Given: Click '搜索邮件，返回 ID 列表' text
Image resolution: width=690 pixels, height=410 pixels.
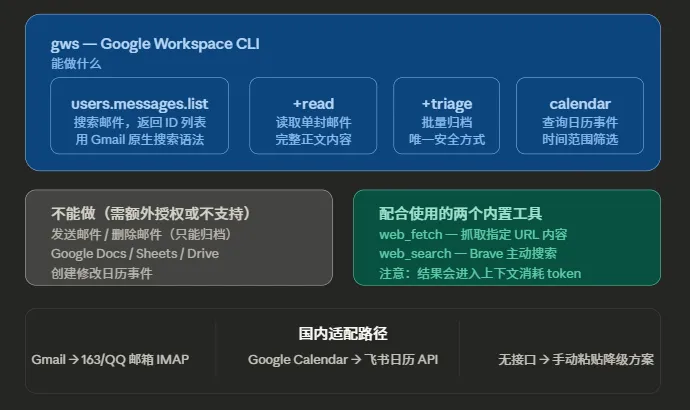Looking at the screenshot, I should [139, 122].
